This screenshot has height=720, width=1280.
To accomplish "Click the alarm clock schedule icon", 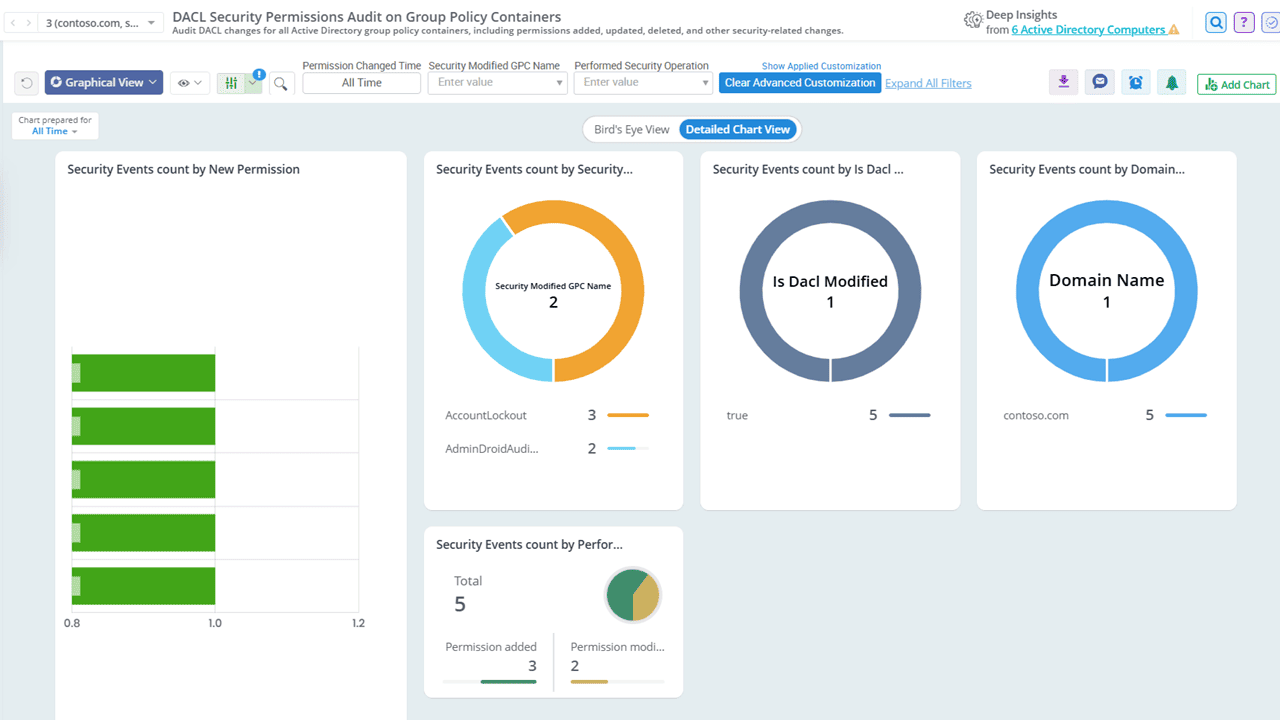I will (x=1136, y=83).
